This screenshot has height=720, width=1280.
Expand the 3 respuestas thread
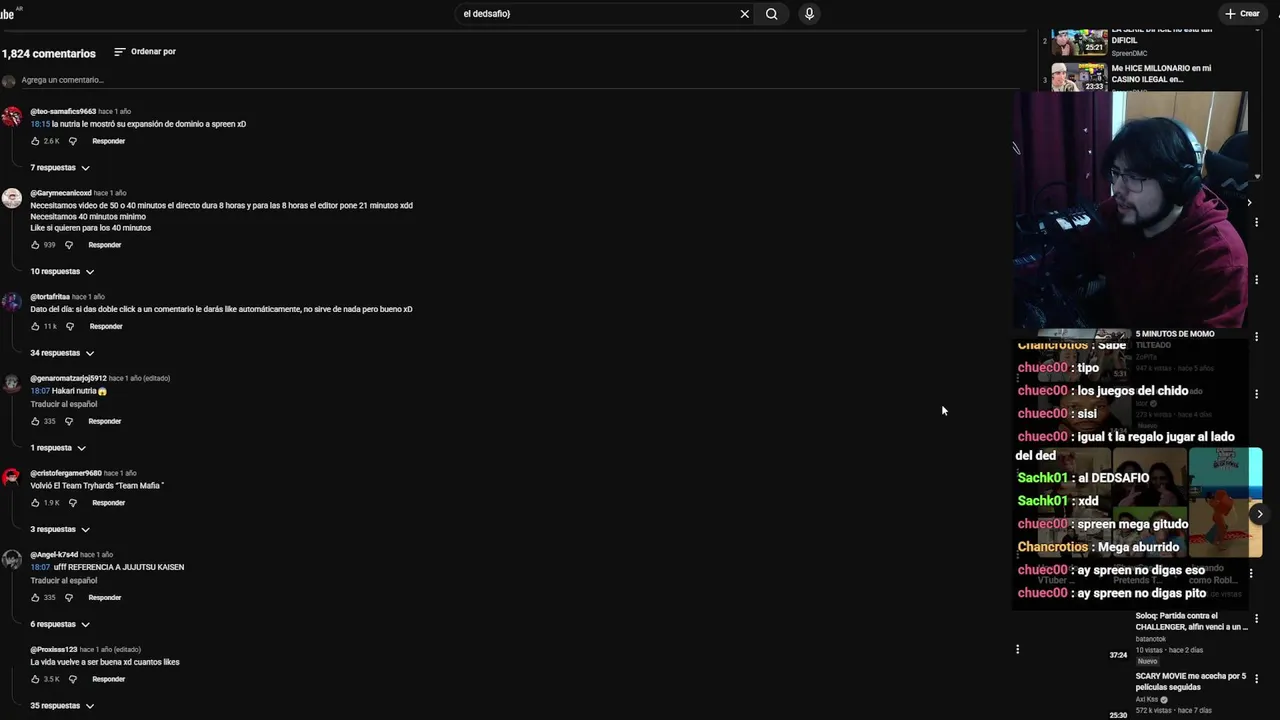click(60, 530)
